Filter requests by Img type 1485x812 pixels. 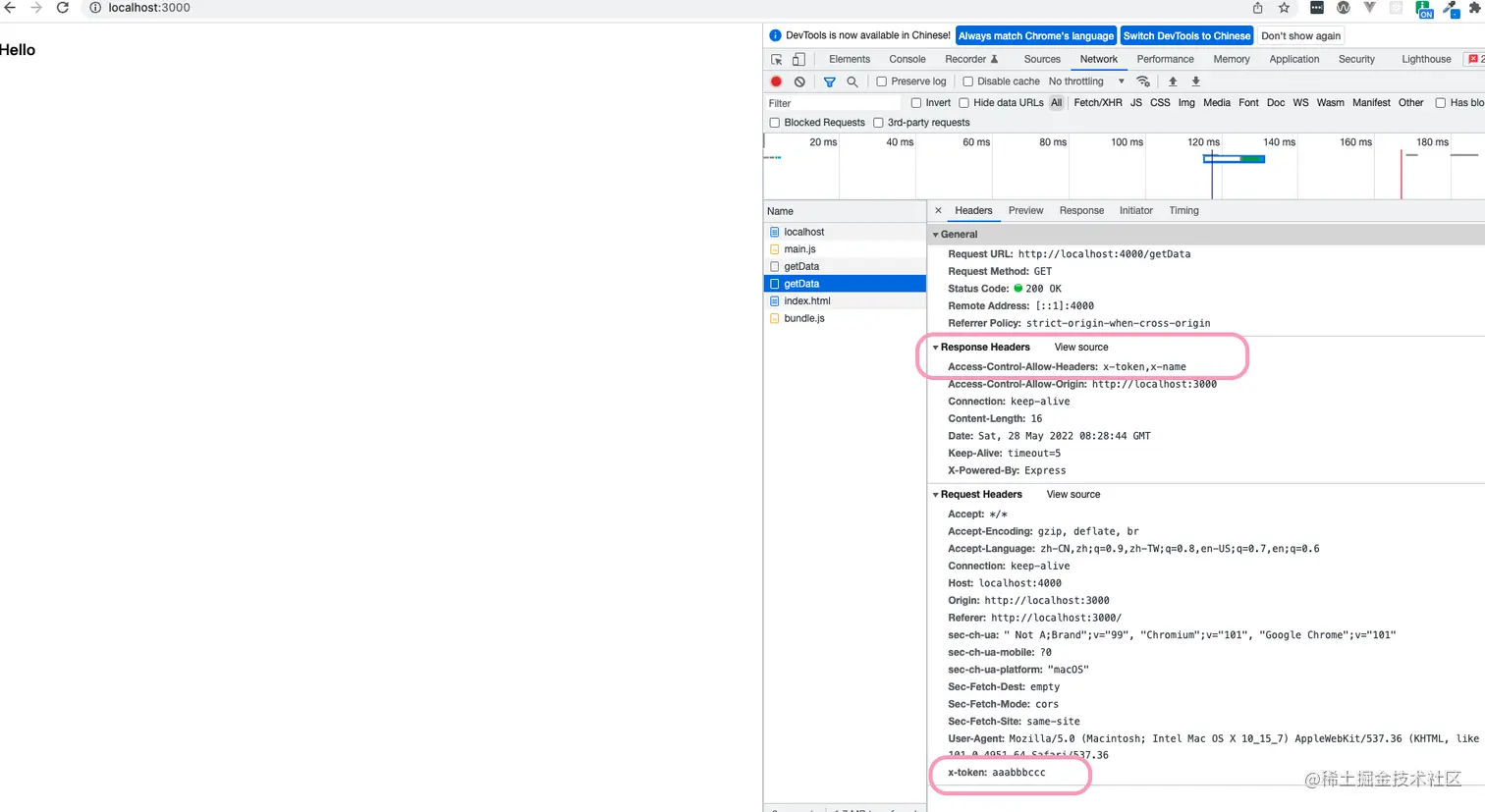(x=1186, y=103)
